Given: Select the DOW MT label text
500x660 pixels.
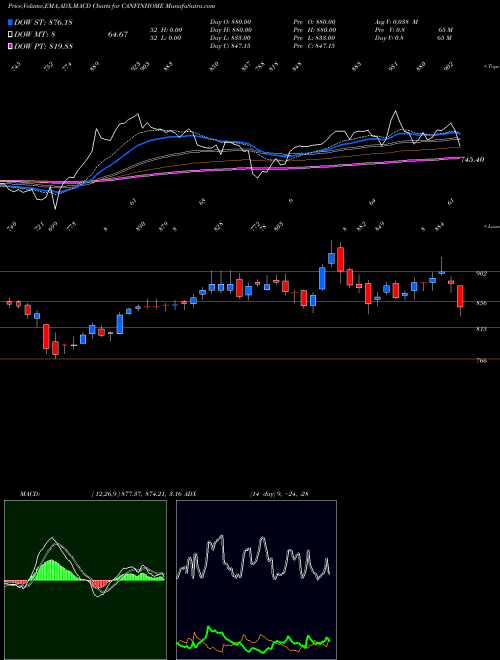Looking at the screenshot, I should pos(35,35).
